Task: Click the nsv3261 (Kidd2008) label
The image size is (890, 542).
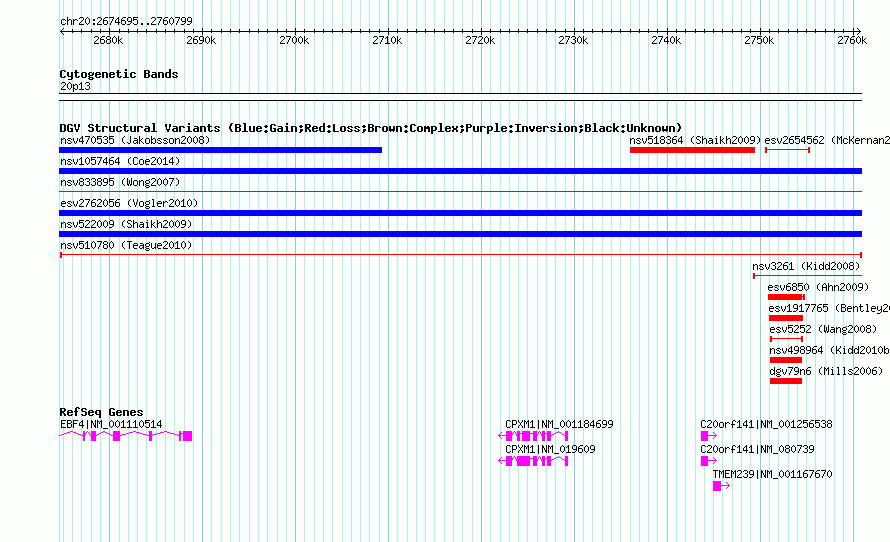Action: (806, 266)
